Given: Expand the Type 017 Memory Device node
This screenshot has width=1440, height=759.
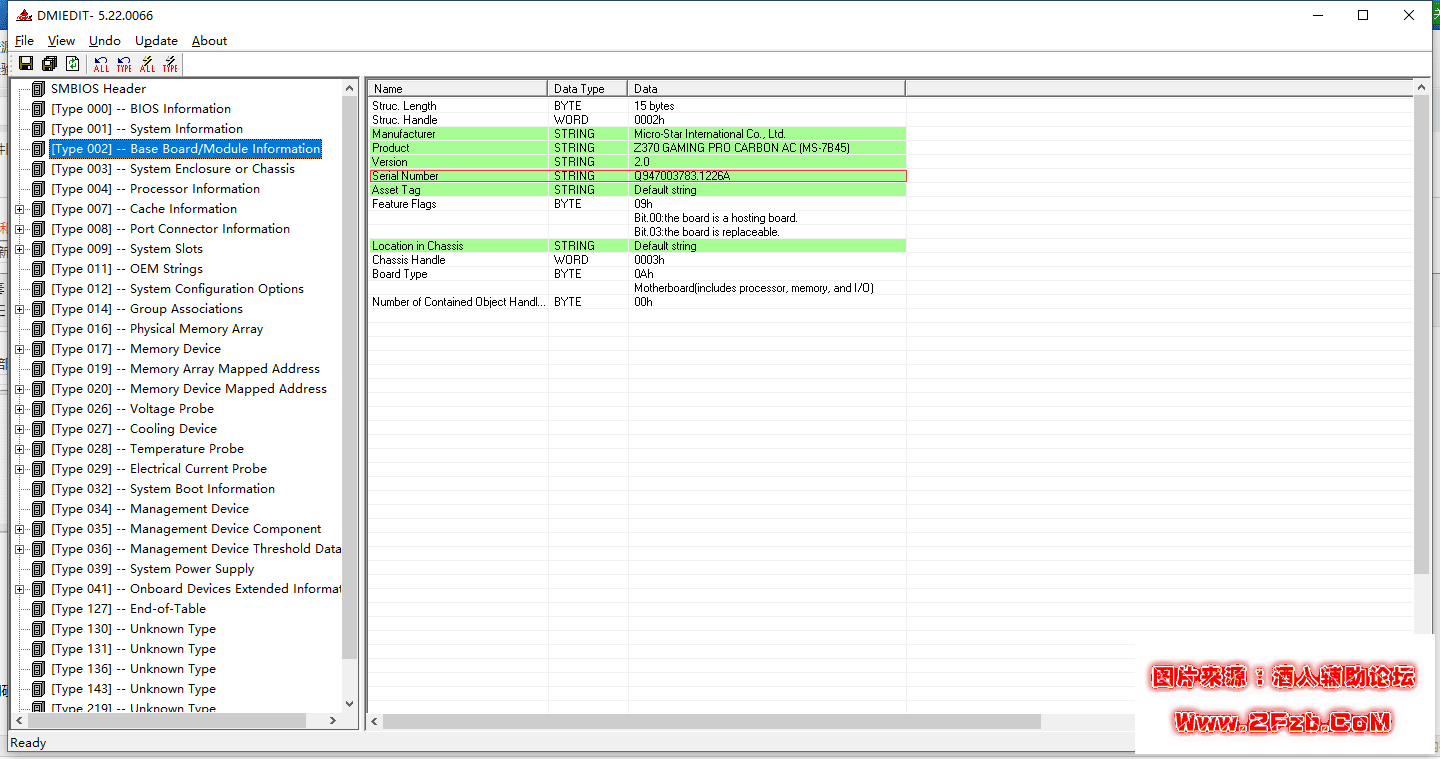Looking at the screenshot, I should (x=20, y=349).
